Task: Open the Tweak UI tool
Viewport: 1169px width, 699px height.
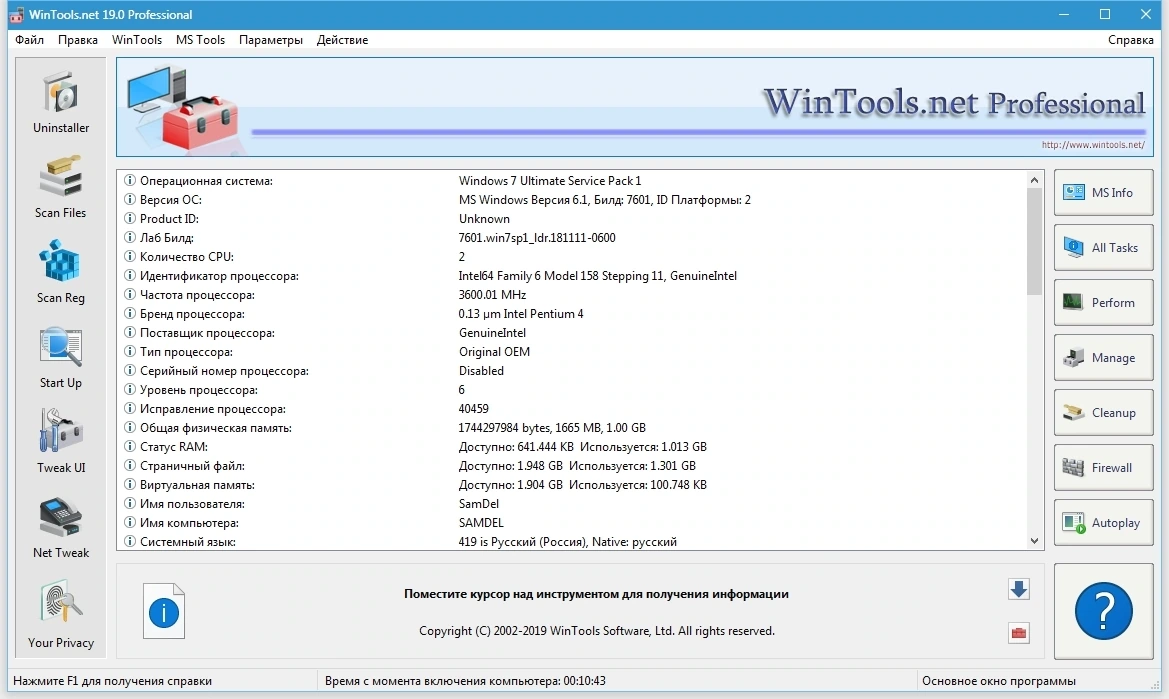Action: click(60, 442)
